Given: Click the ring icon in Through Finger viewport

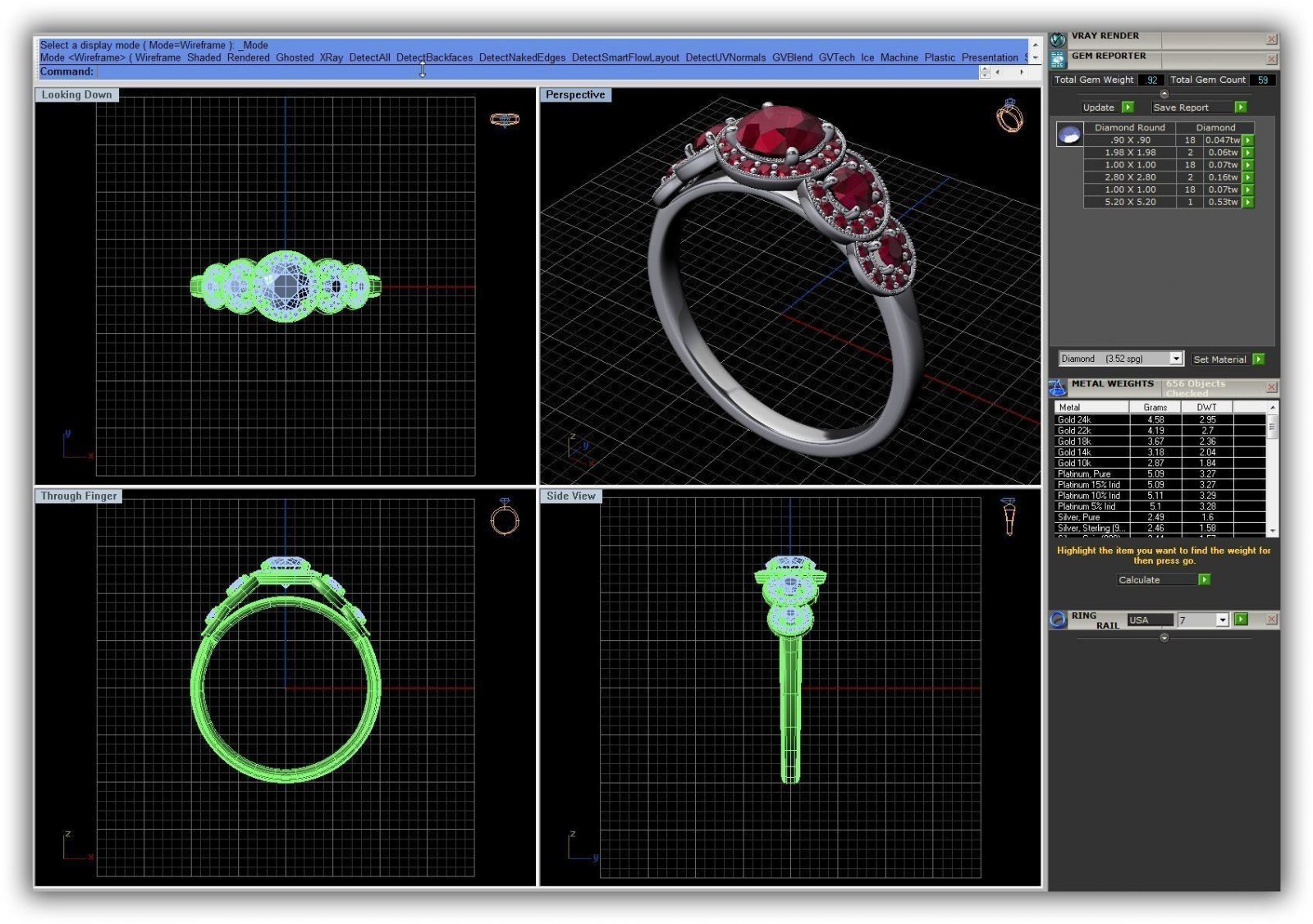Looking at the screenshot, I should (x=505, y=517).
